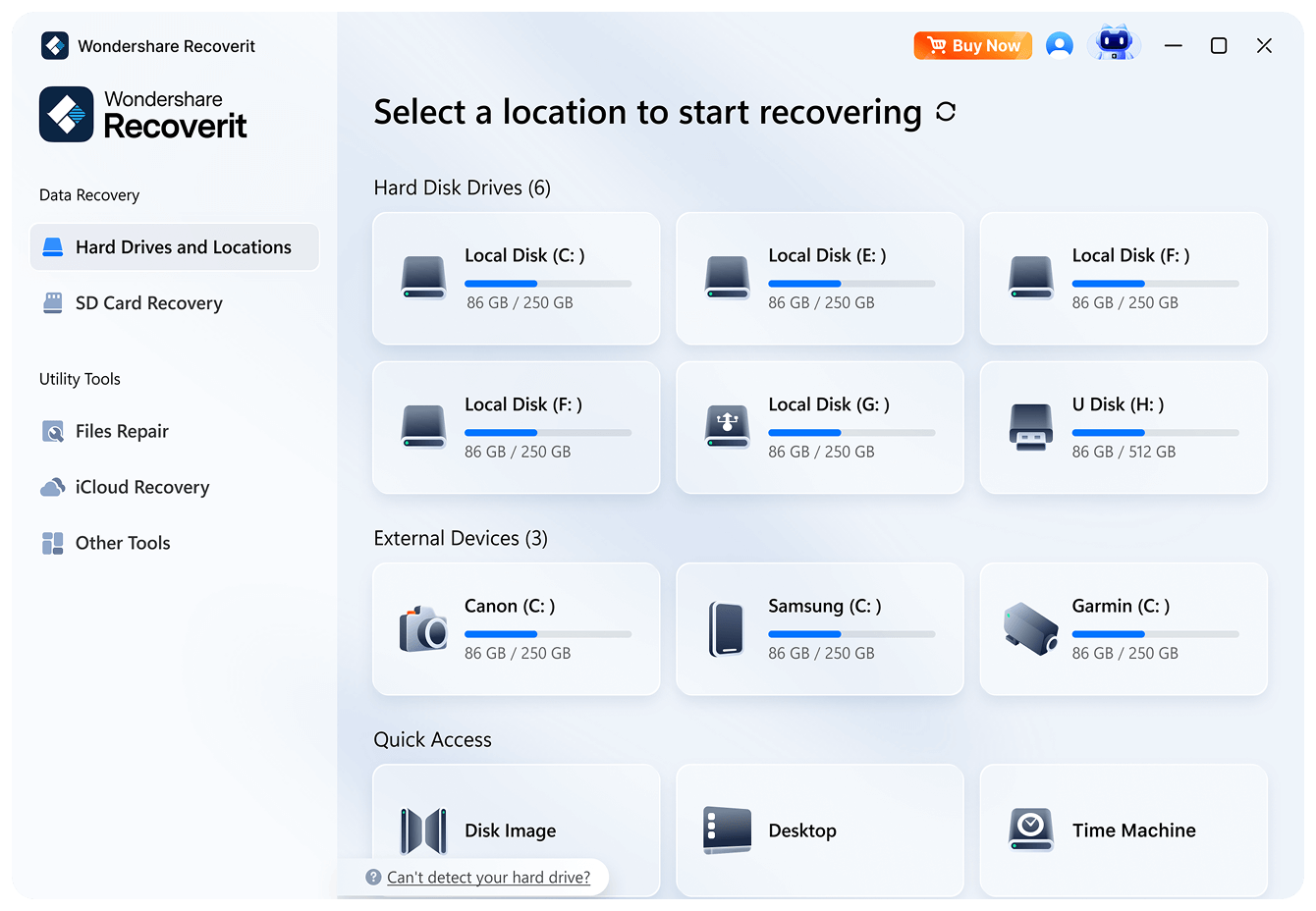Click the question mark help icon
This screenshot has width=1316, height=911.
tap(373, 878)
